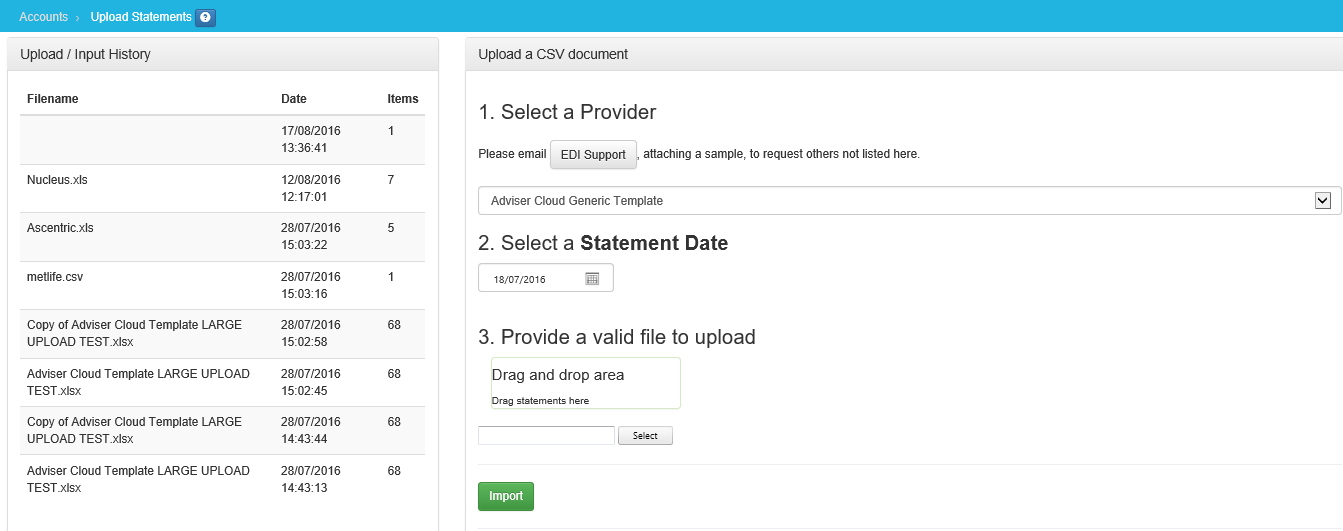Image resolution: width=1343 pixels, height=531 pixels.
Task: Click the file path text box
Action: tap(546, 436)
